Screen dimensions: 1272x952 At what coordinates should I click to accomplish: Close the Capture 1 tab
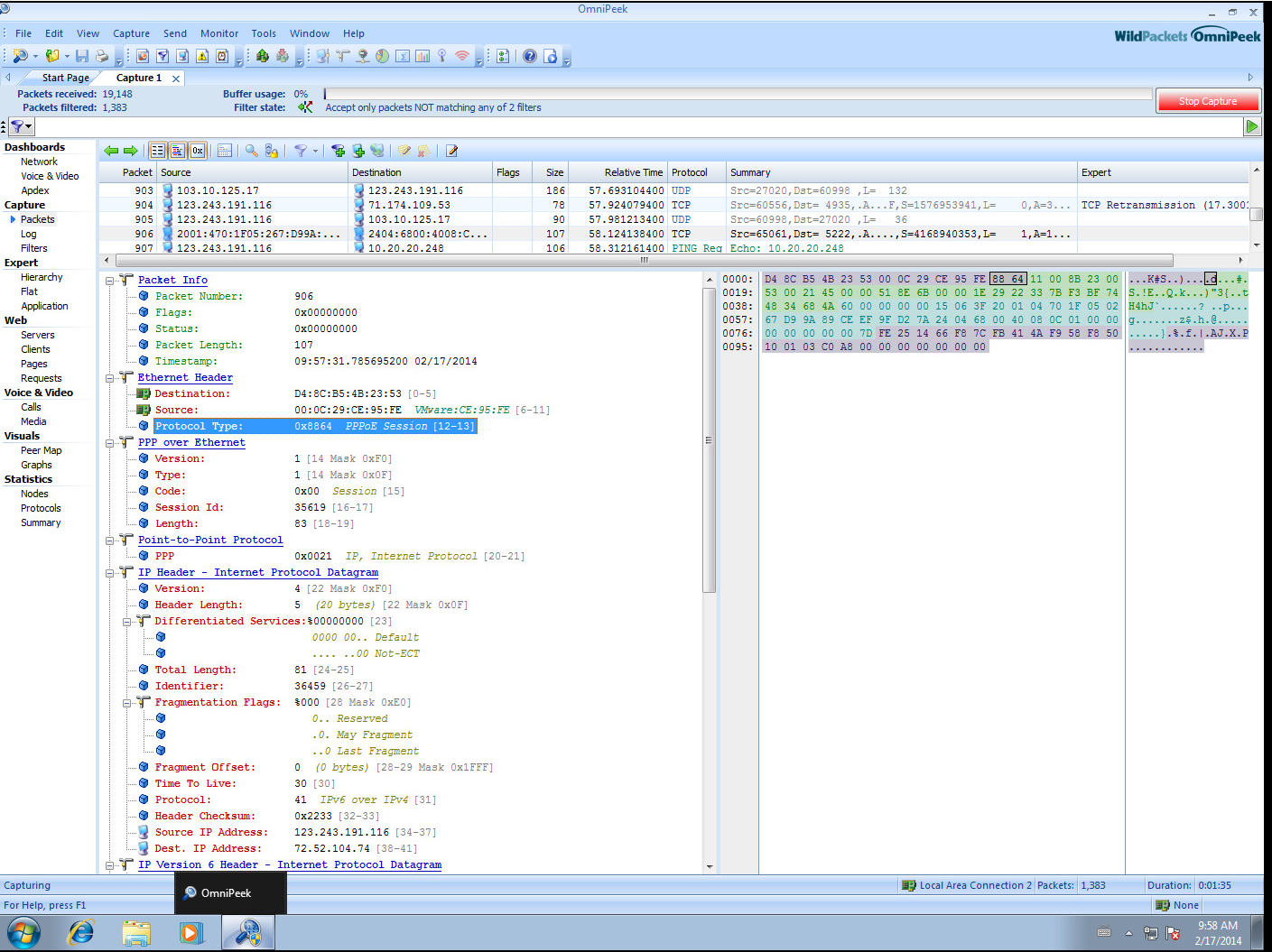pyautogui.click(x=176, y=79)
